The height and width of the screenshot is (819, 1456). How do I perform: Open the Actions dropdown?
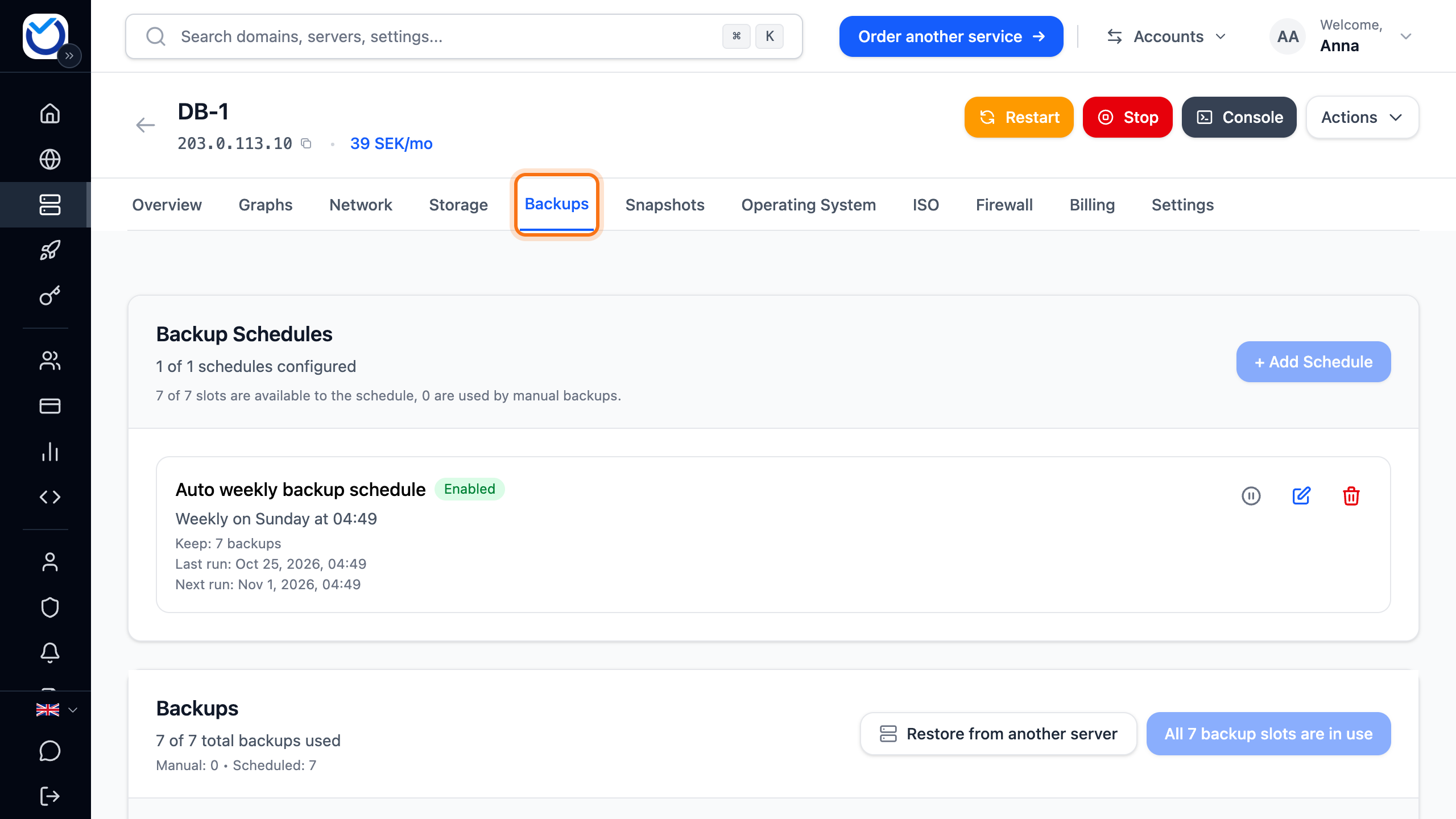coord(1362,117)
